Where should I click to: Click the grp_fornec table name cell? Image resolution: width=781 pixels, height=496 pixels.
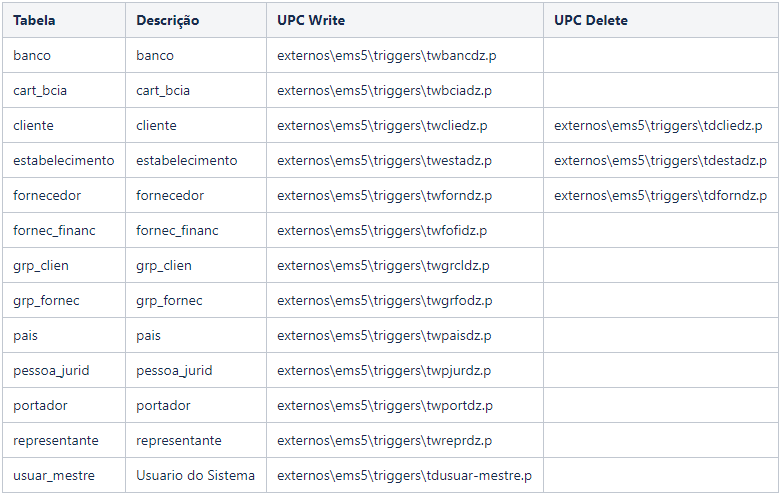(x=64, y=300)
